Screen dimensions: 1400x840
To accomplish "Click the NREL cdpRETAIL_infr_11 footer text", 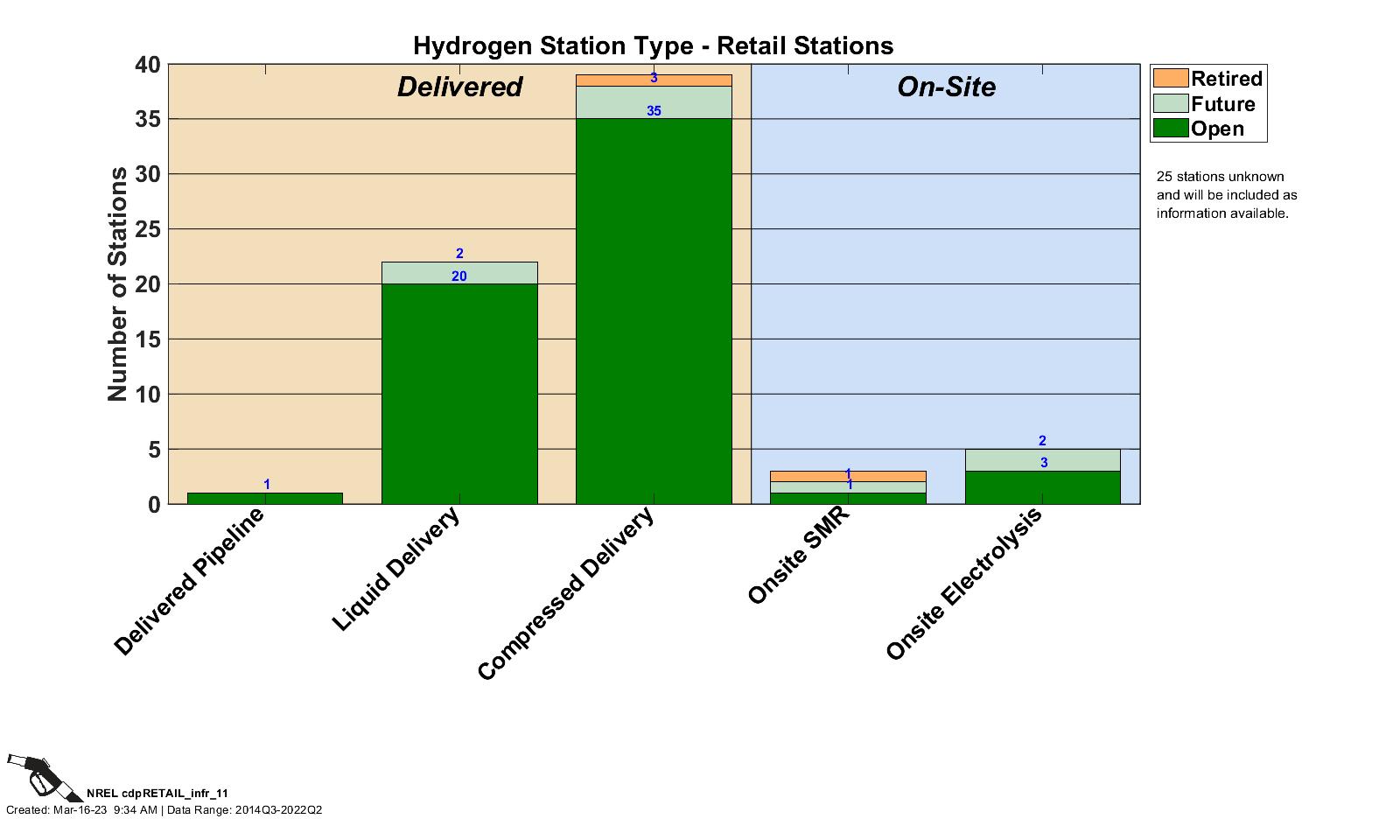I will click(157, 793).
